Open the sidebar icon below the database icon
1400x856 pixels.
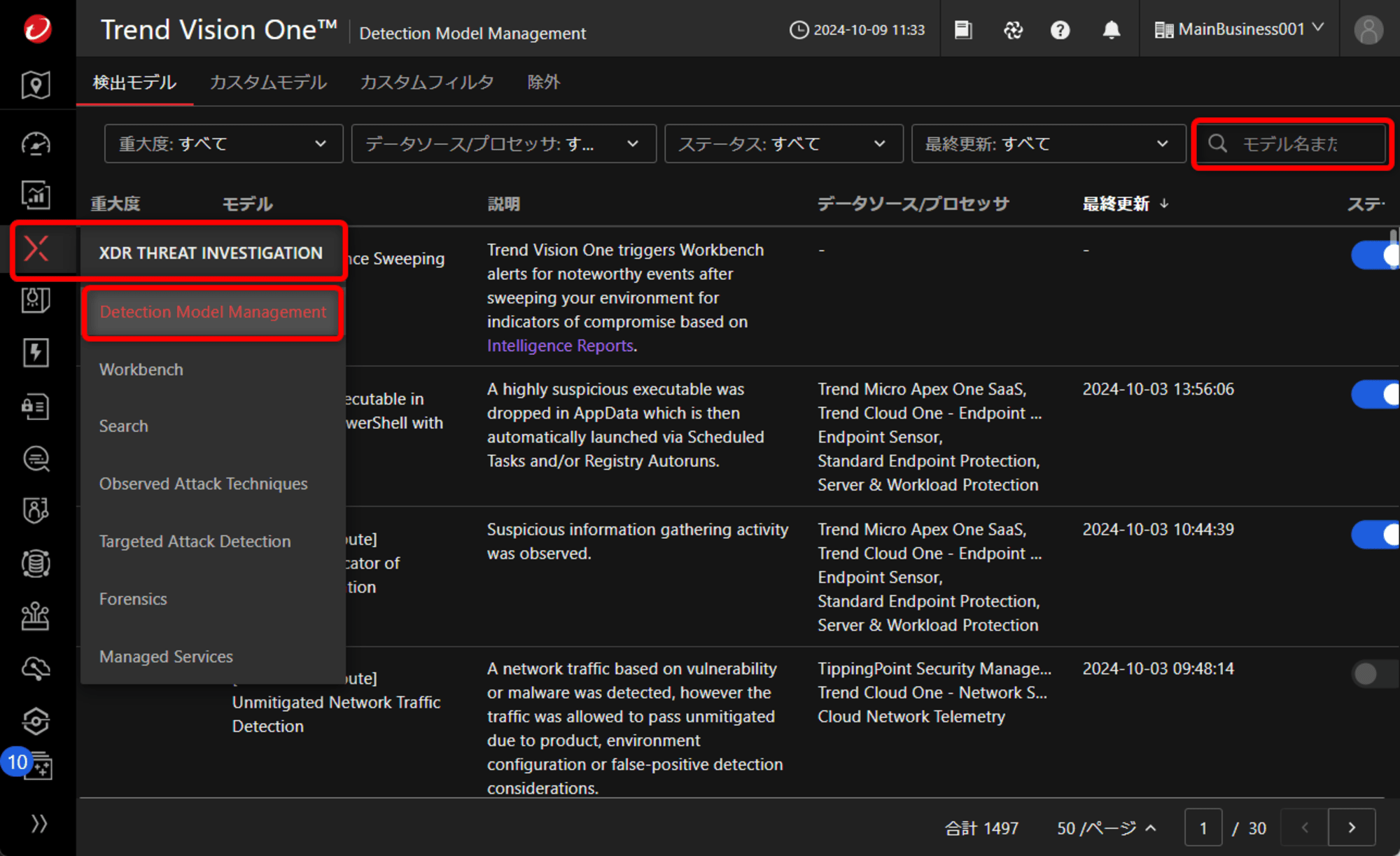coord(36,616)
